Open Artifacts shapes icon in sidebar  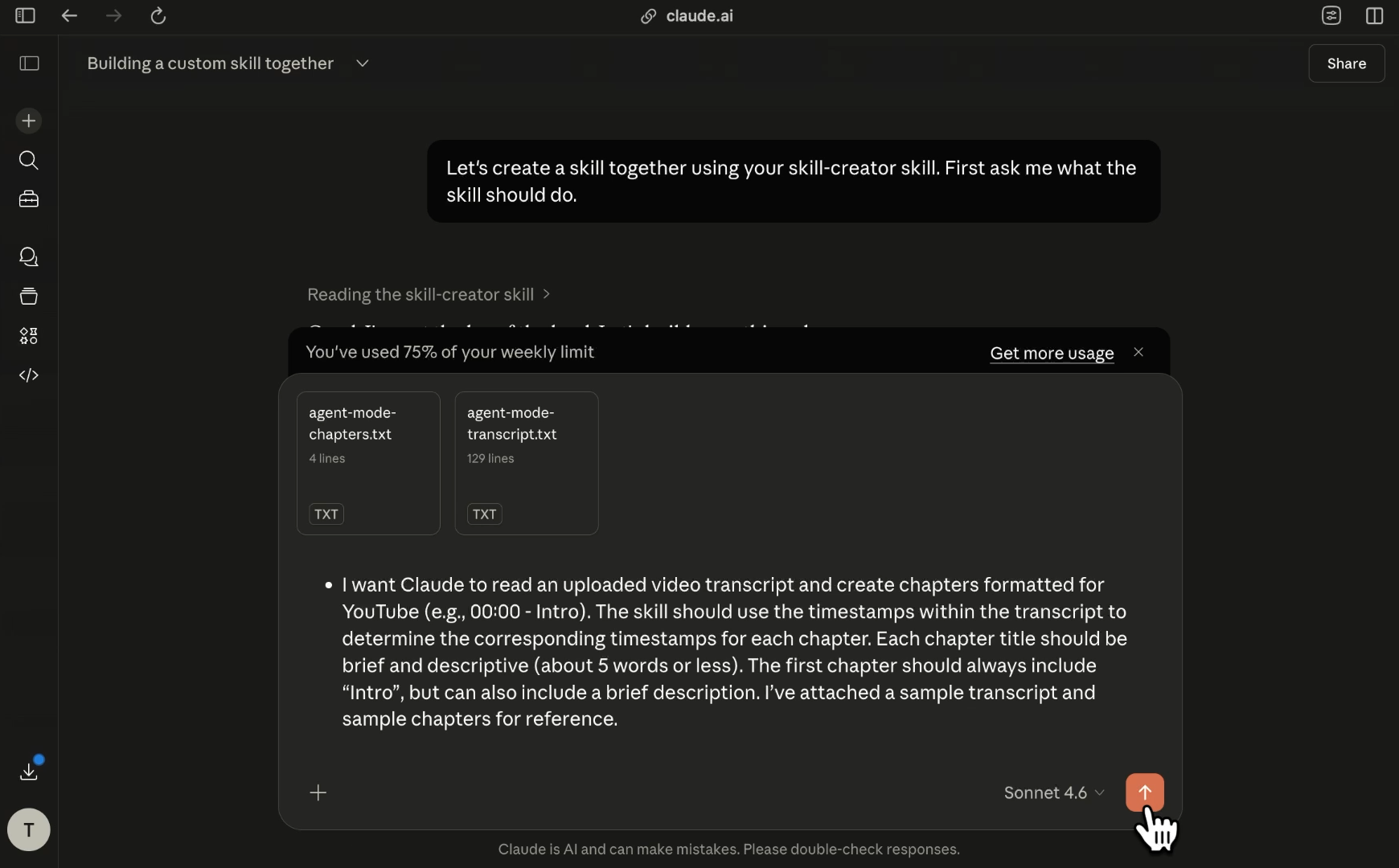coord(29,336)
